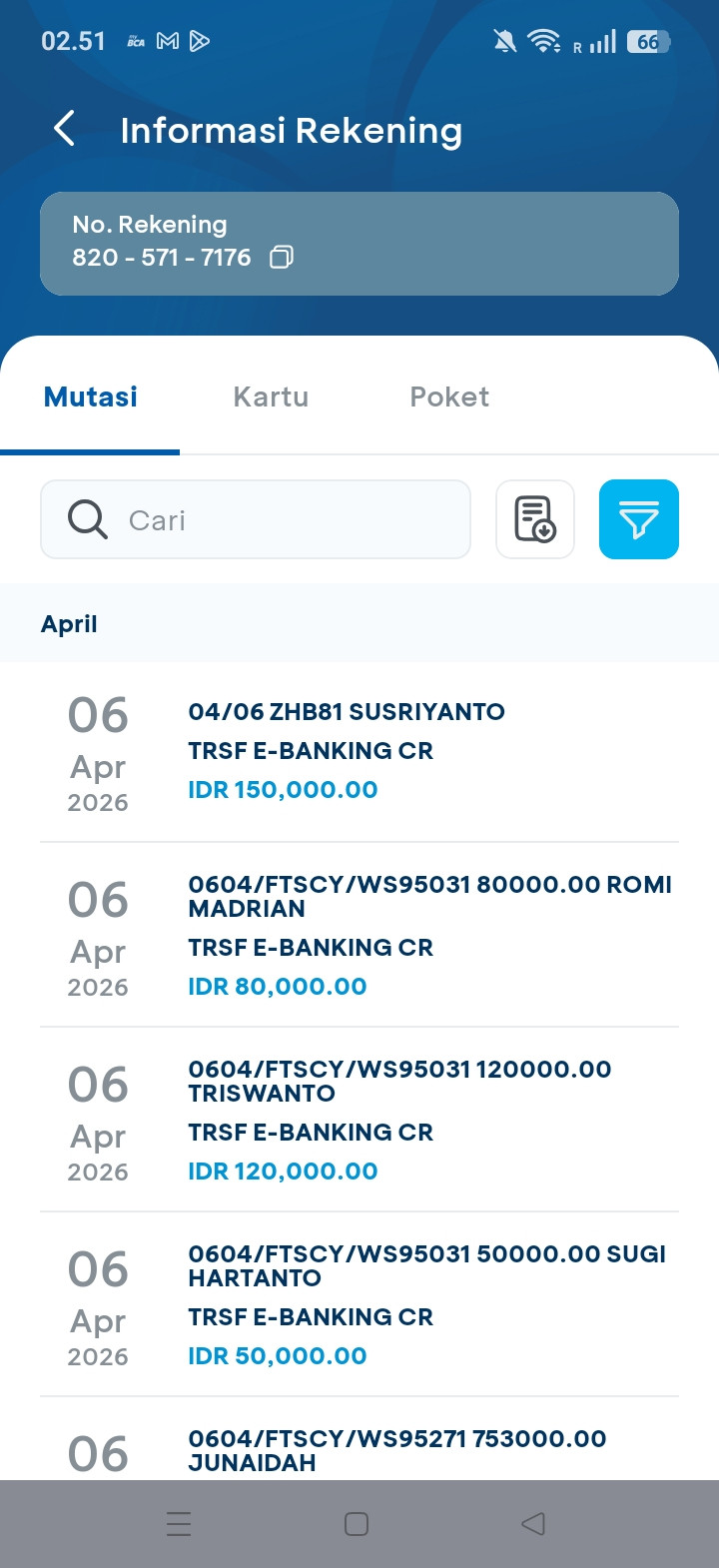Tap the No. Rekening account card
The height and width of the screenshot is (1568, 719).
359,244
